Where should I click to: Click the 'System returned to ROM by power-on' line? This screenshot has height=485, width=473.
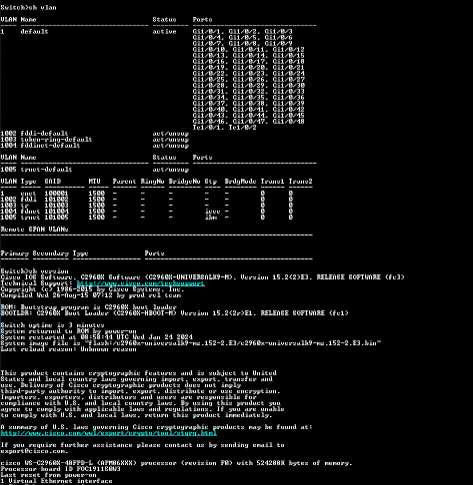pyautogui.click(x=68, y=331)
